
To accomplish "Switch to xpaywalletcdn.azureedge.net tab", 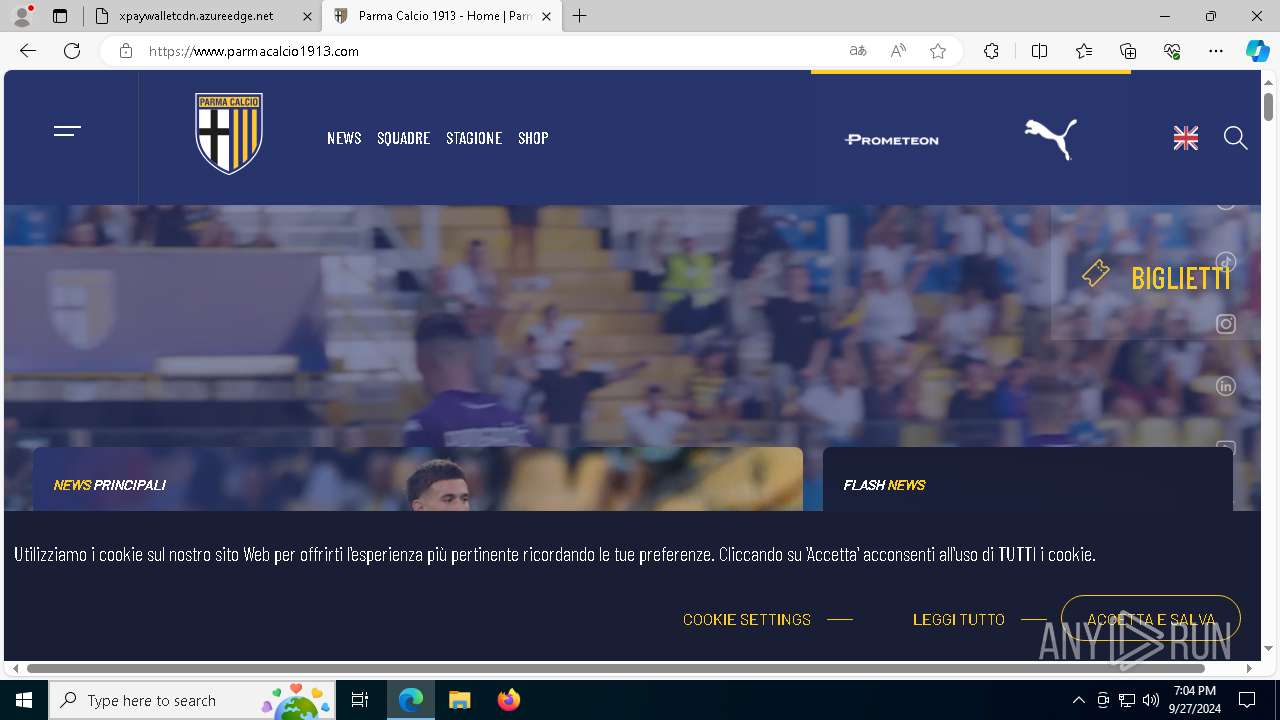I will [x=196, y=16].
